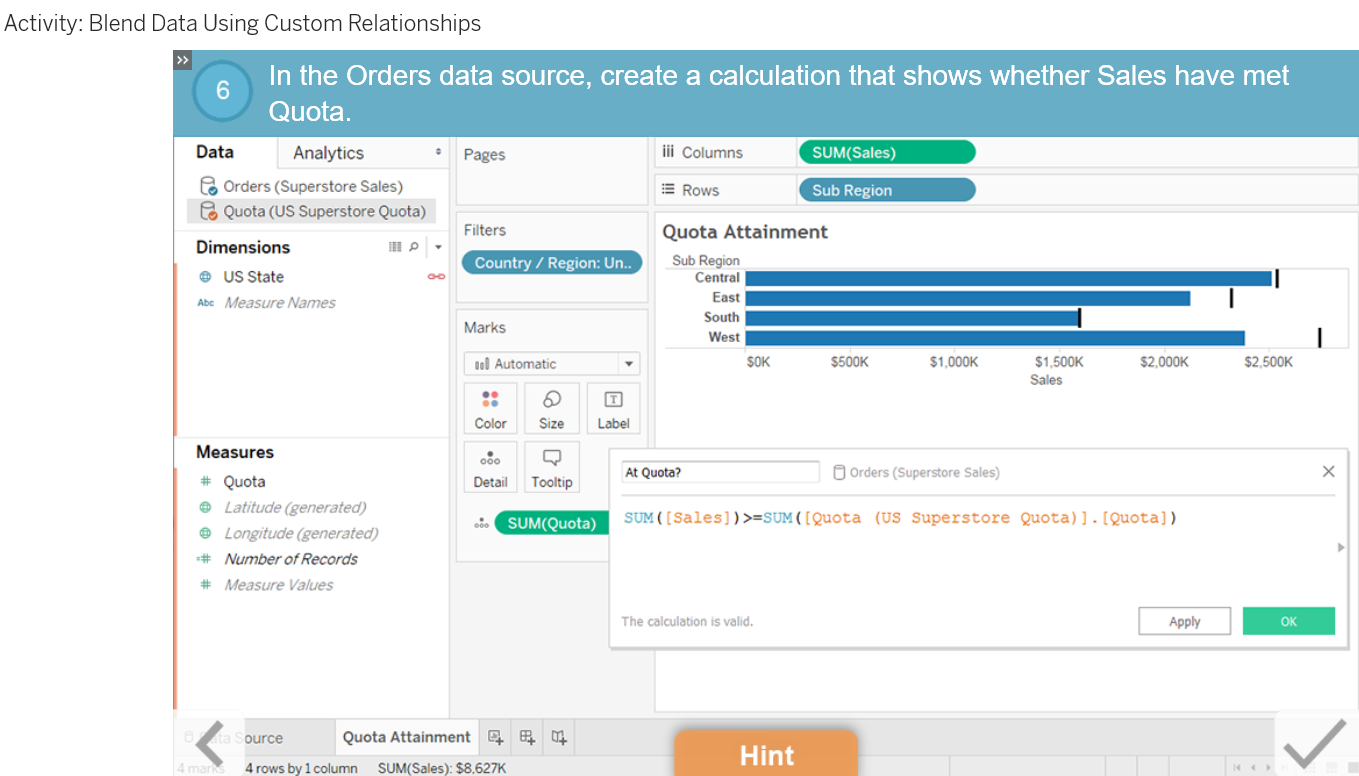Click the orange Hint button
1359x776 pixels.
tap(766, 754)
